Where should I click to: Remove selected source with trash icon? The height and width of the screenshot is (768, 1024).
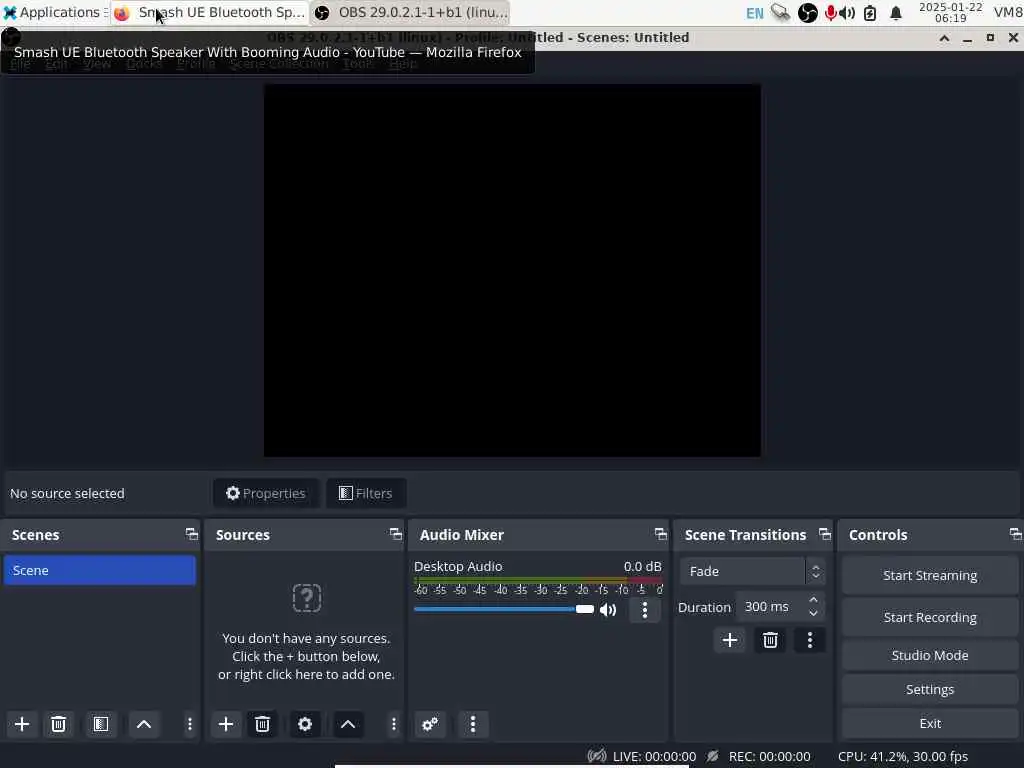(x=263, y=724)
